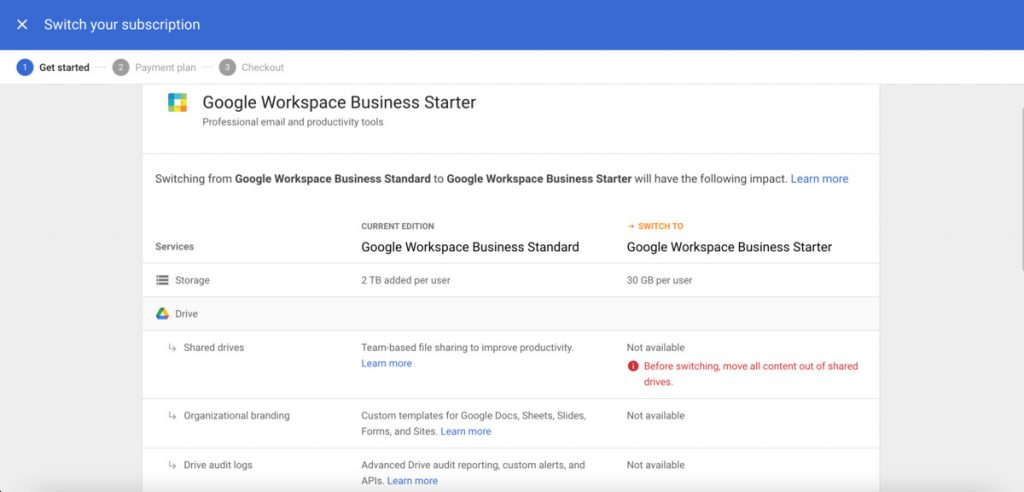Screen dimensions: 1024x492
Task: Click the Organizational branding sub-item arrow icon
Action: tap(172, 416)
